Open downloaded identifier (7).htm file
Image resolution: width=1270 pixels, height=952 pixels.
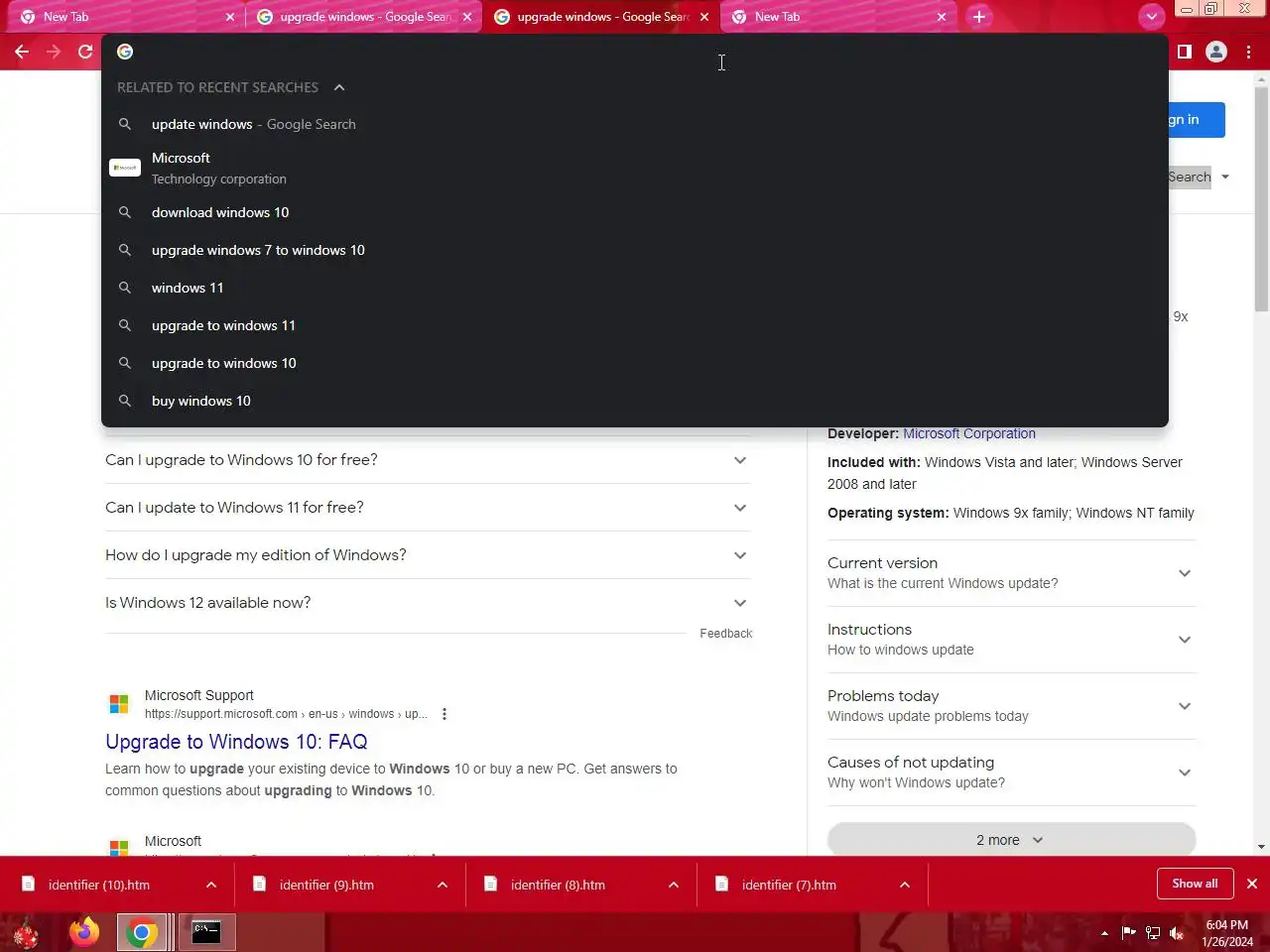(x=789, y=885)
